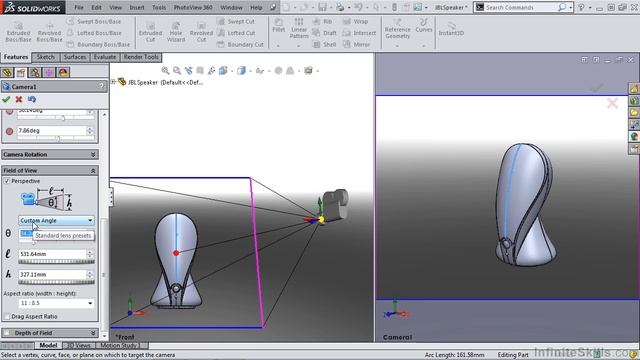The width and height of the screenshot is (640, 360).
Task: Toggle Instant3D
Action: click(x=451, y=29)
